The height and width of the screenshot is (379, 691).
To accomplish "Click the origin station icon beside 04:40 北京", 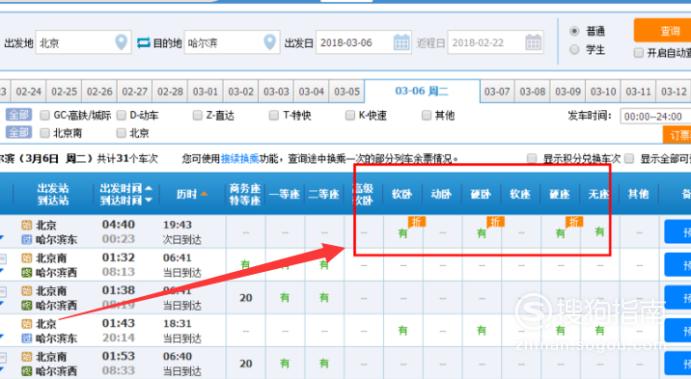I will point(26,225).
